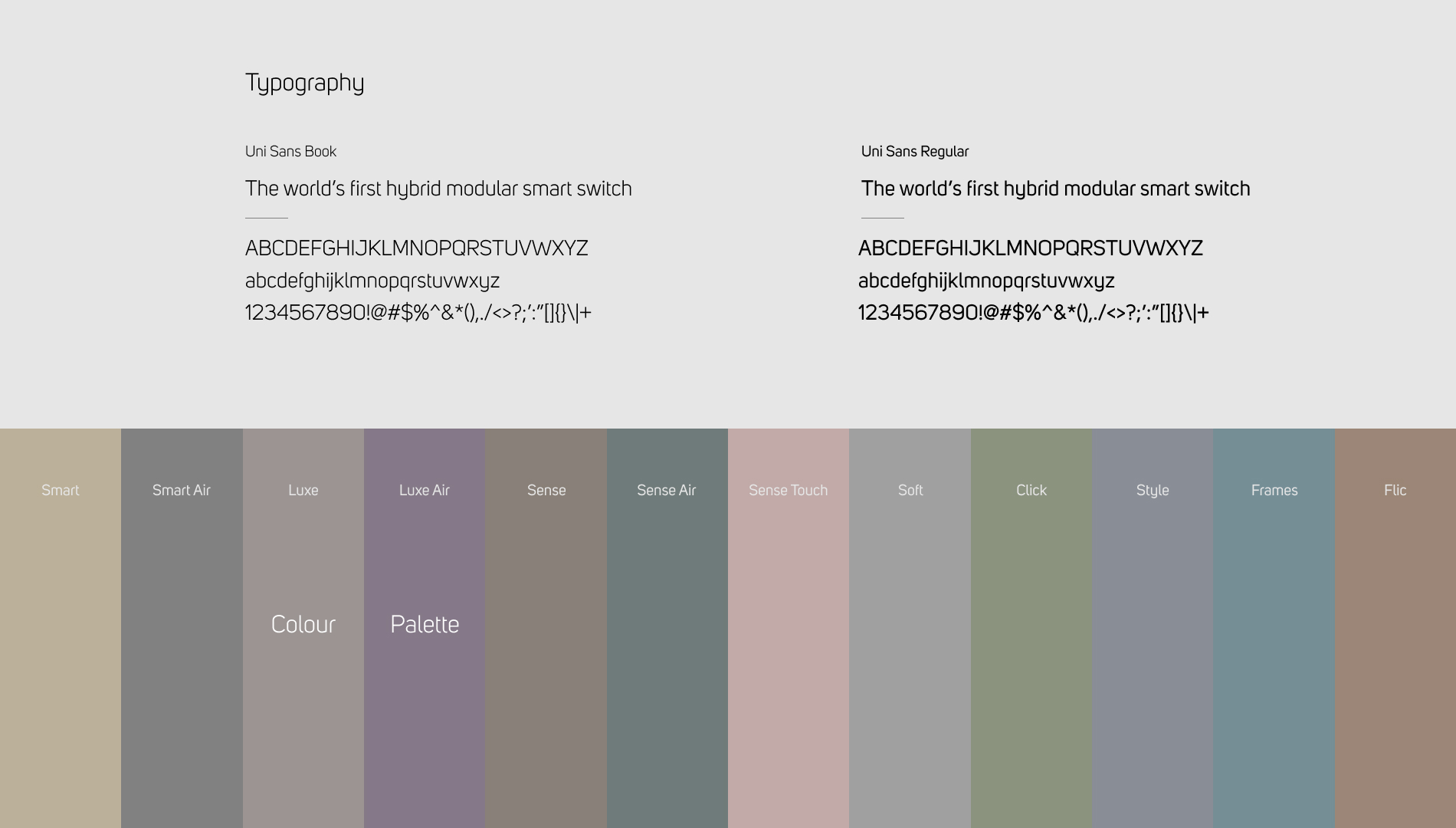Click the tagline sample under Uni Sans Regular

coord(1055,189)
